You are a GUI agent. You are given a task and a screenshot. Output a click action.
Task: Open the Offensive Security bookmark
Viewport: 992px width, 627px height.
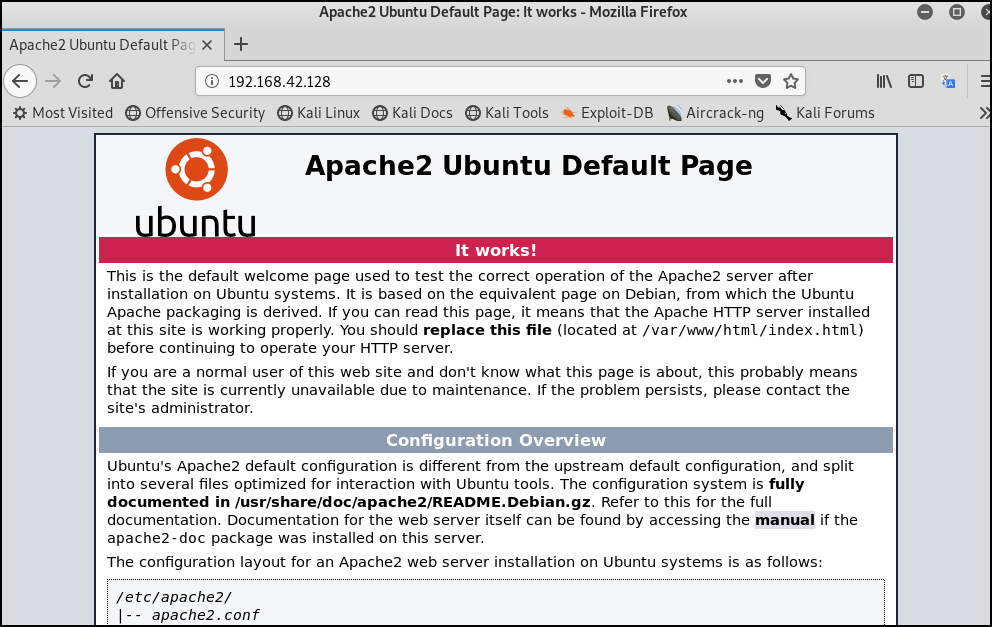pos(195,113)
